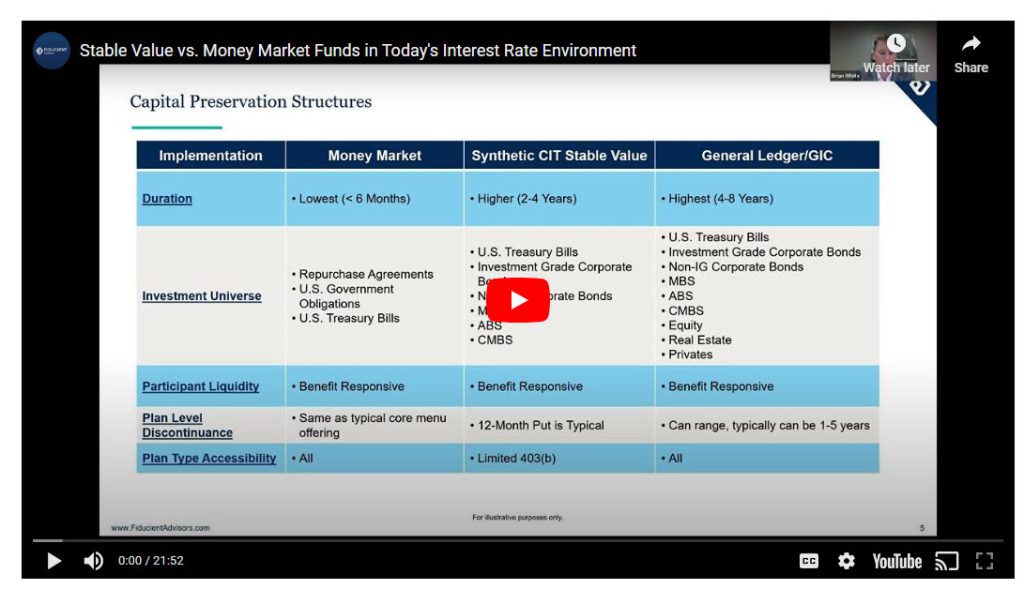Click the 'Capital Preservation Structures' slide heading
The width and height of the screenshot is (1024, 589).
(x=251, y=102)
